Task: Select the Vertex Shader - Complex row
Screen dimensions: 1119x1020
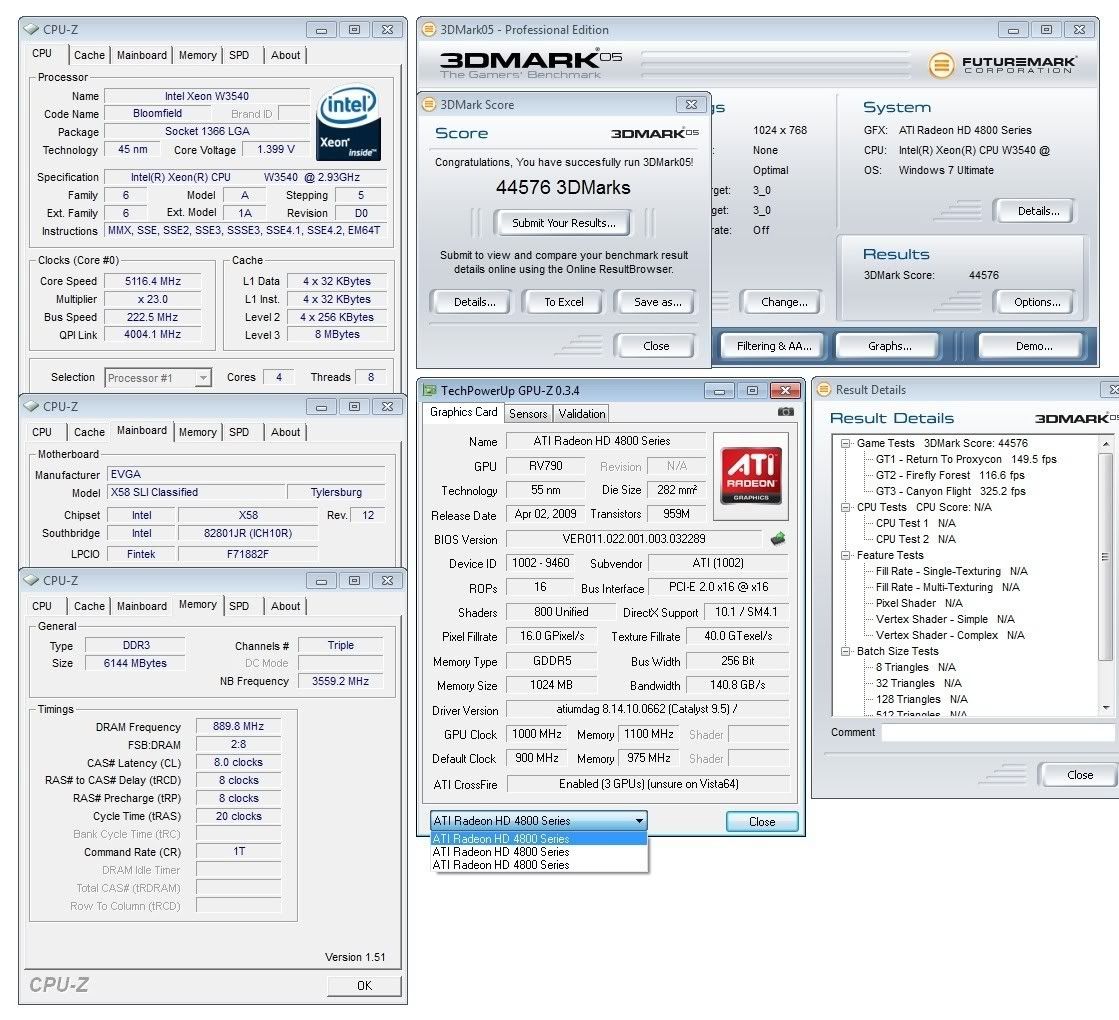Action: tap(950, 635)
